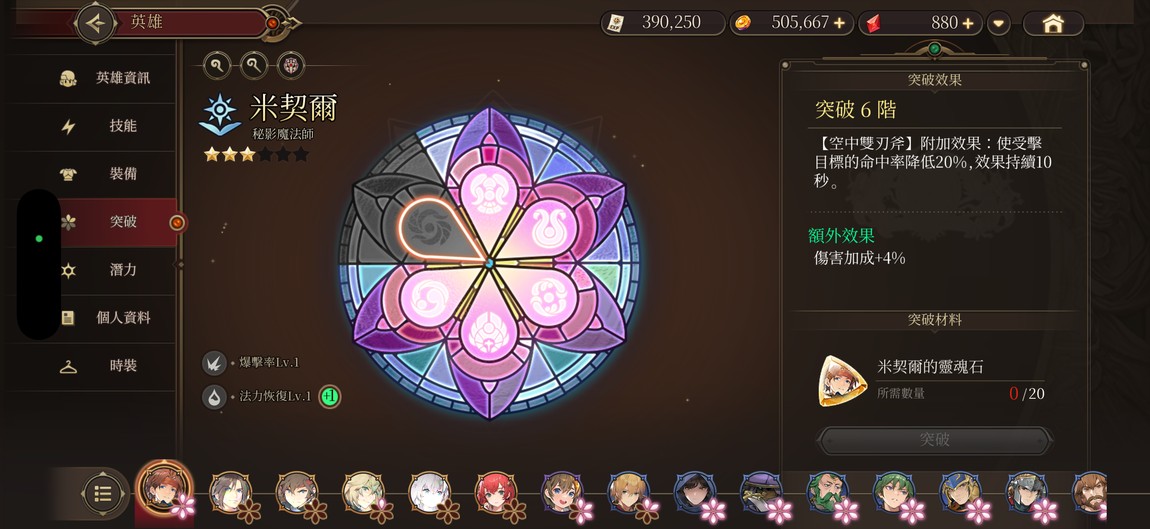Viewport: 1150px width, 529px height.
Task: Click the crest icon above hero name
Action: coord(291,65)
